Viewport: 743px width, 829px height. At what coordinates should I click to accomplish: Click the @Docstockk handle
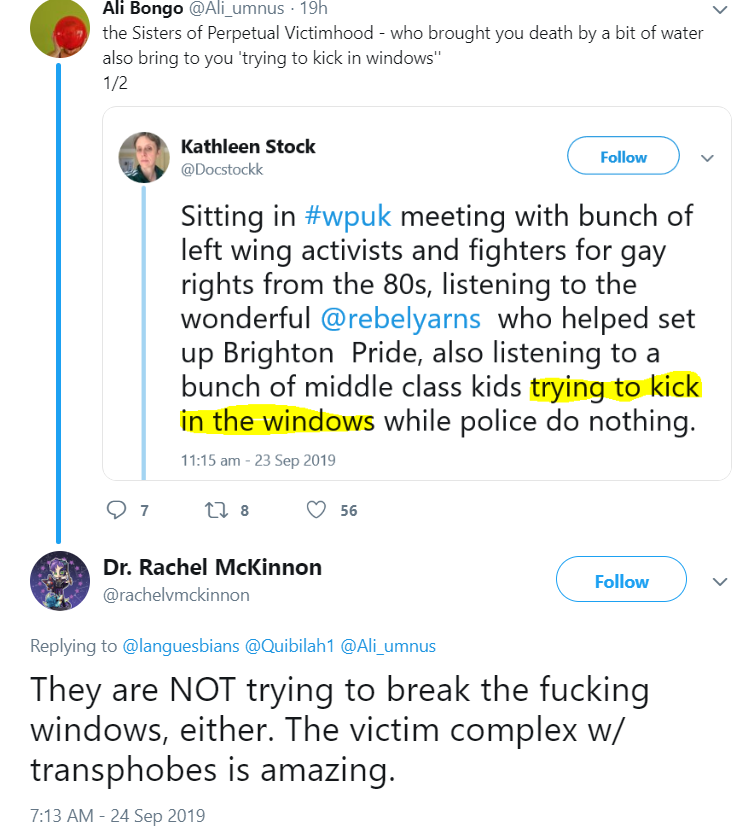tap(222, 169)
